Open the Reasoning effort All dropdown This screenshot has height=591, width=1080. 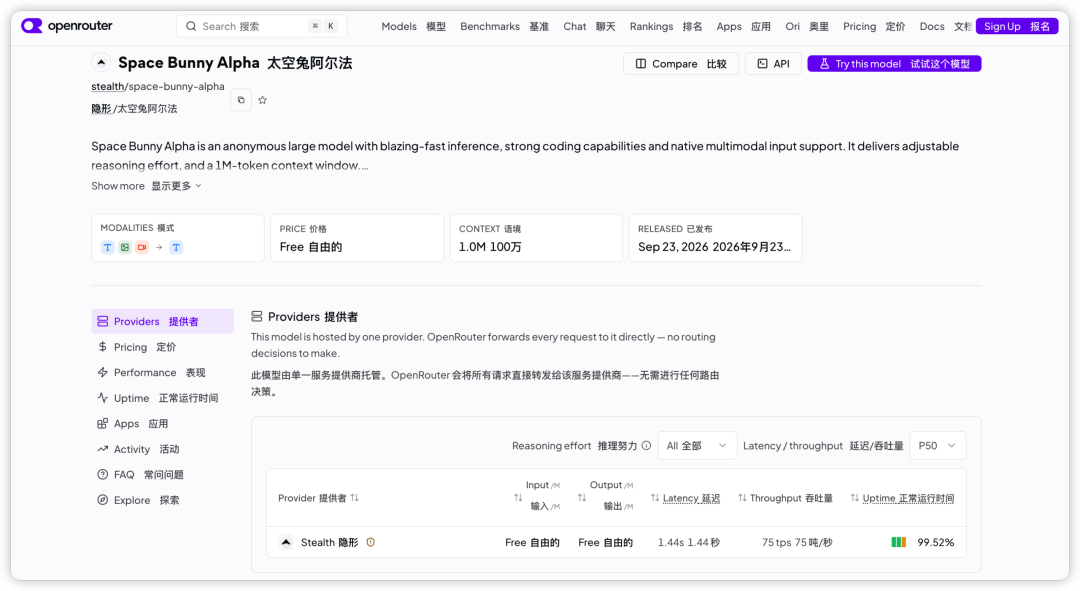coord(697,446)
